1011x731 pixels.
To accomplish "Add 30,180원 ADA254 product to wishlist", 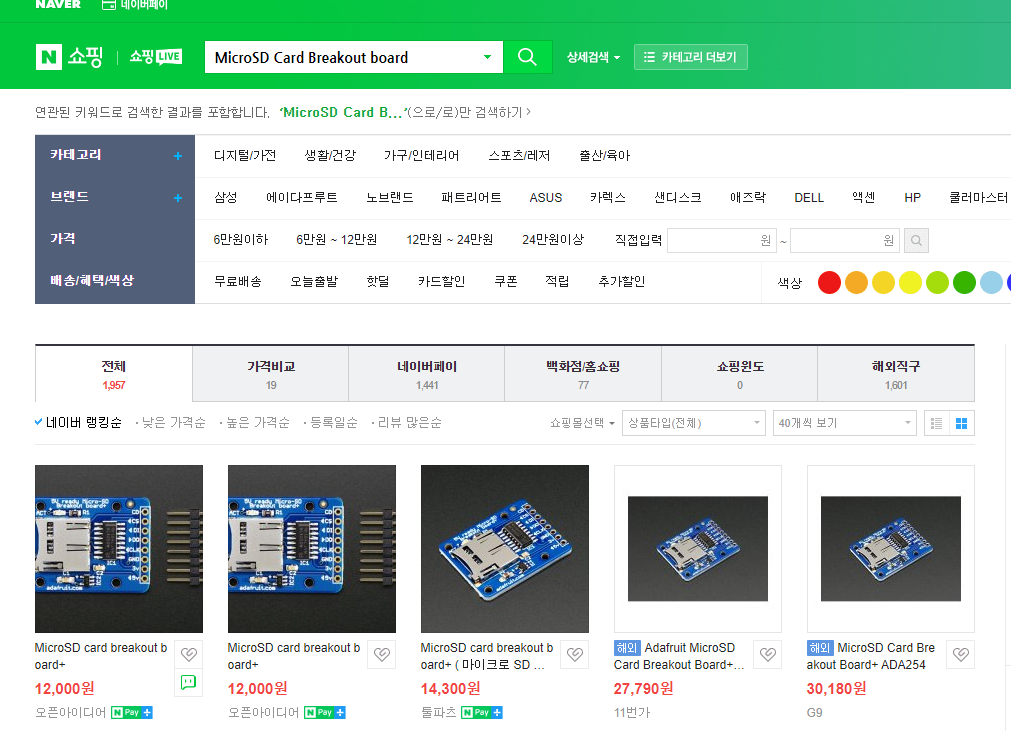I will pos(960,654).
